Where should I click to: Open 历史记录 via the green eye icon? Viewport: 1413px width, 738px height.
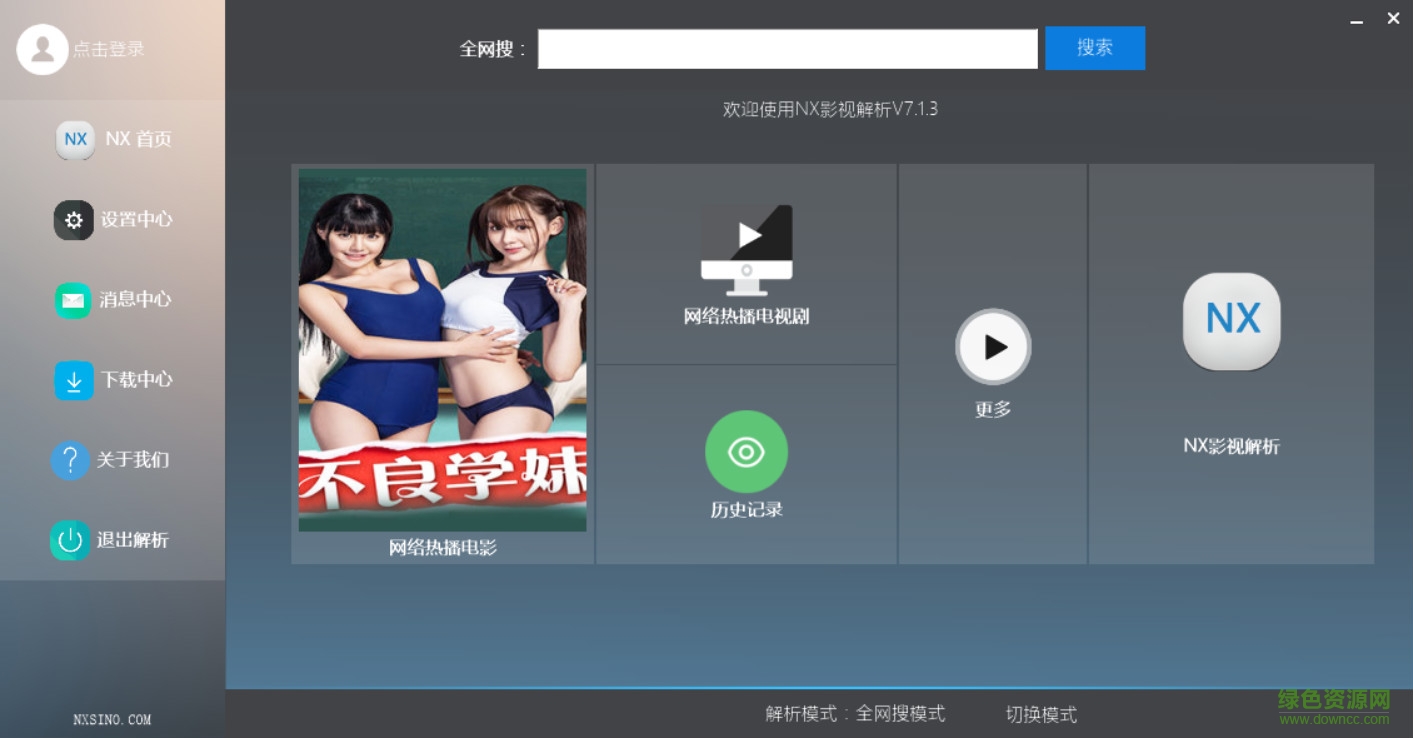click(746, 452)
